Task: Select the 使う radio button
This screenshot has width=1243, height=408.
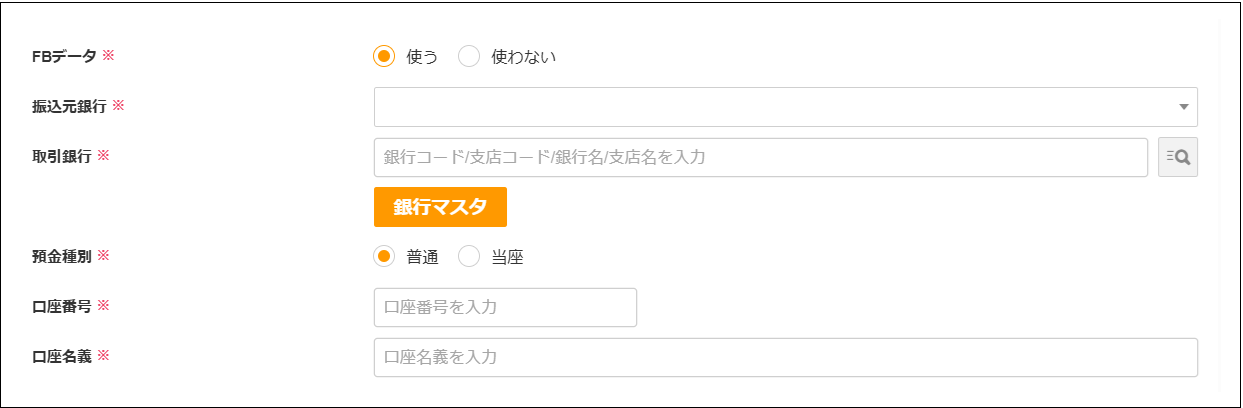Action: pos(384,57)
